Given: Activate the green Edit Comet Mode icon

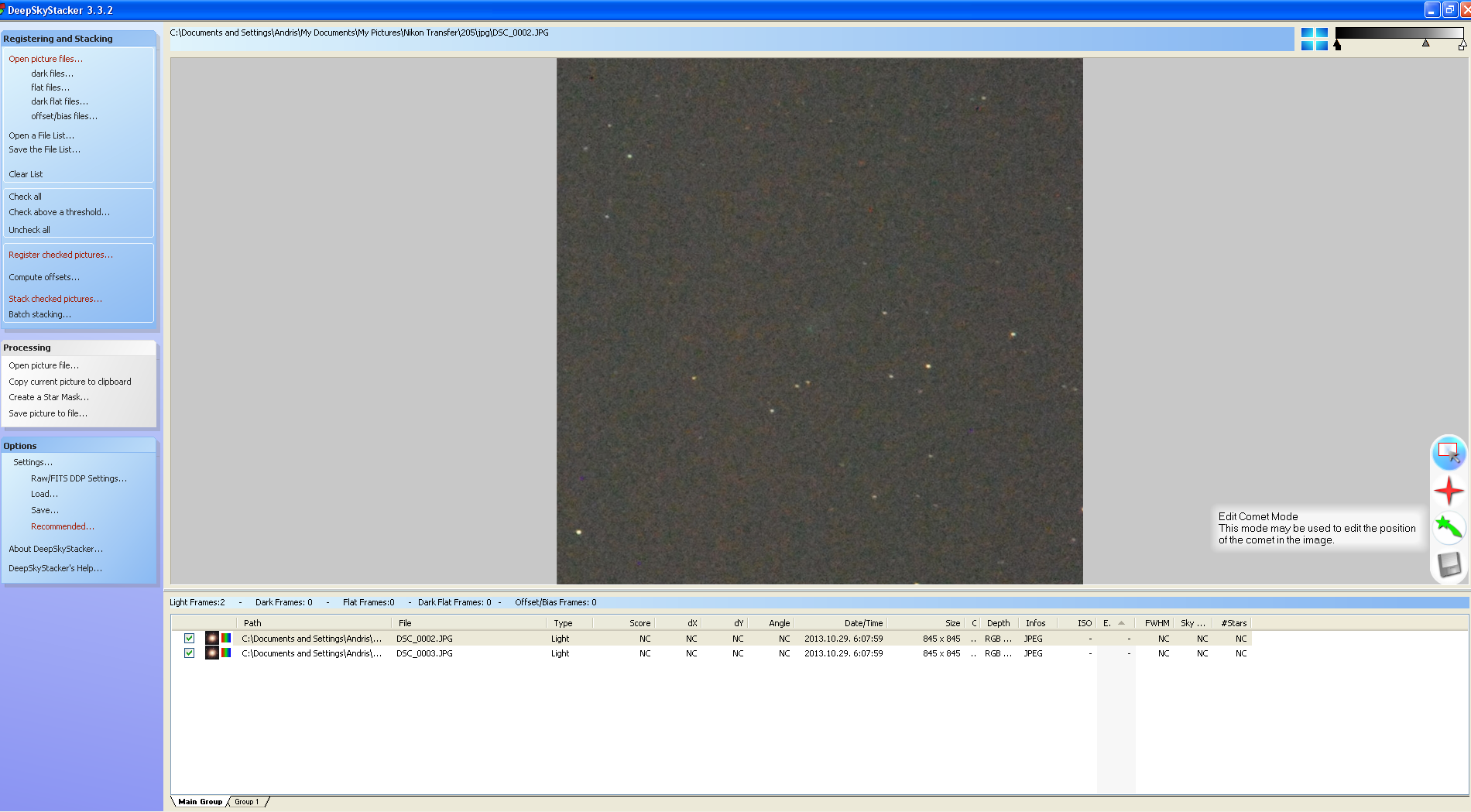Looking at the screenshot, I should (1449, 527).
